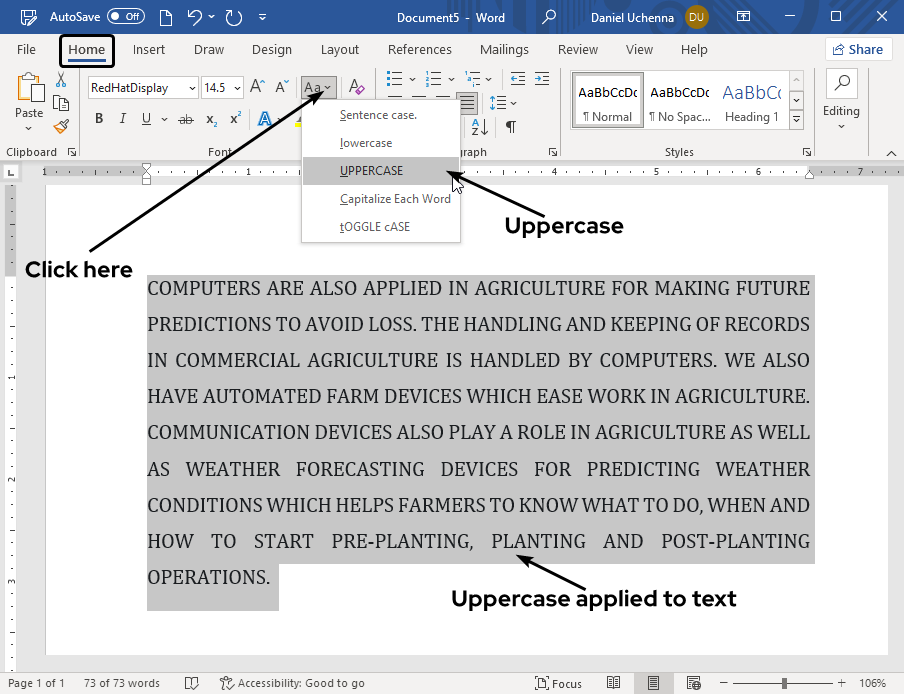Open the Clear All Formatting icon
The height and width of the screenshot is (694, 904).
click(x=357, y=87)
